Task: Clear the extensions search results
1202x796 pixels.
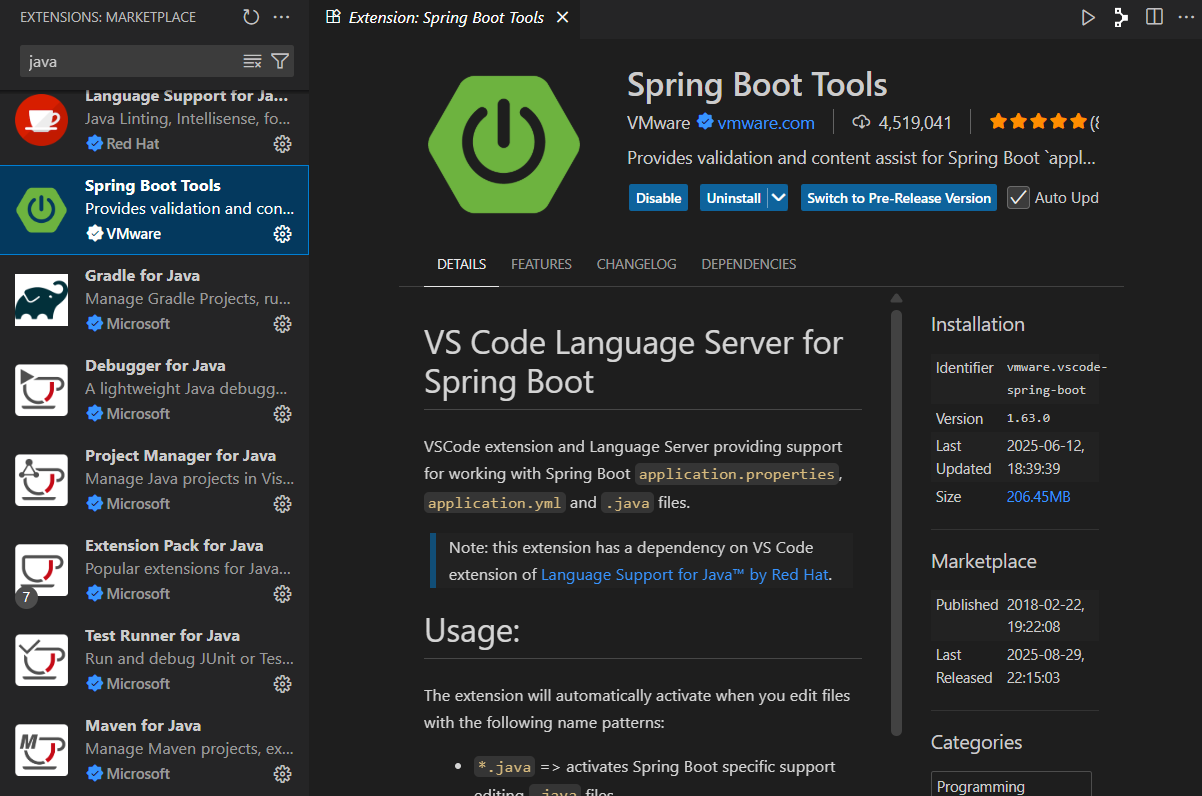Action: click(x=252, y=62)
